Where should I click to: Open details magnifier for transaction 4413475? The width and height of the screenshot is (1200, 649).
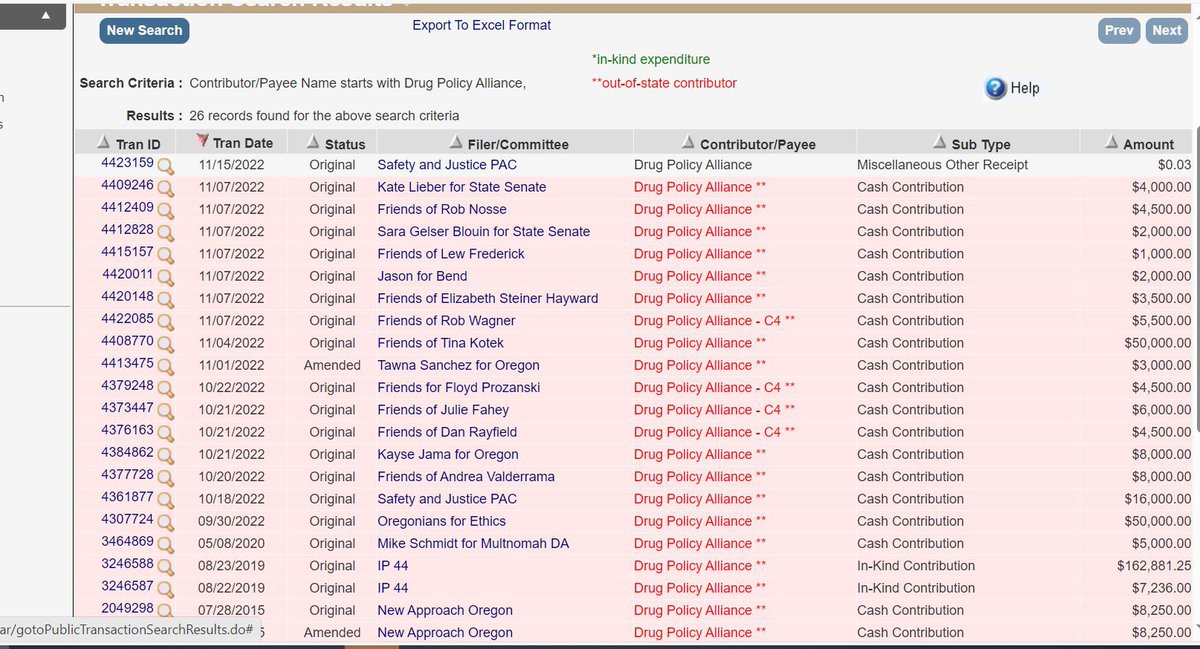point(165,367)
